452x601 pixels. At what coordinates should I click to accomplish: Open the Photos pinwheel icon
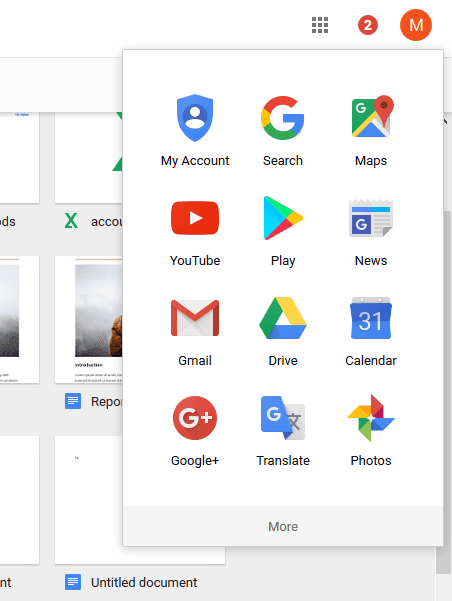[371, 418]
